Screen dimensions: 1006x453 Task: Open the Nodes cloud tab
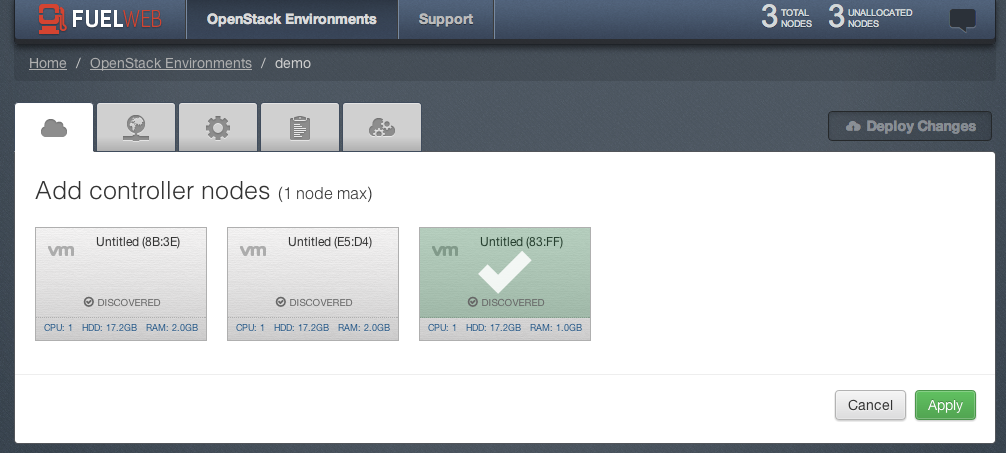[x=54, y=127]
